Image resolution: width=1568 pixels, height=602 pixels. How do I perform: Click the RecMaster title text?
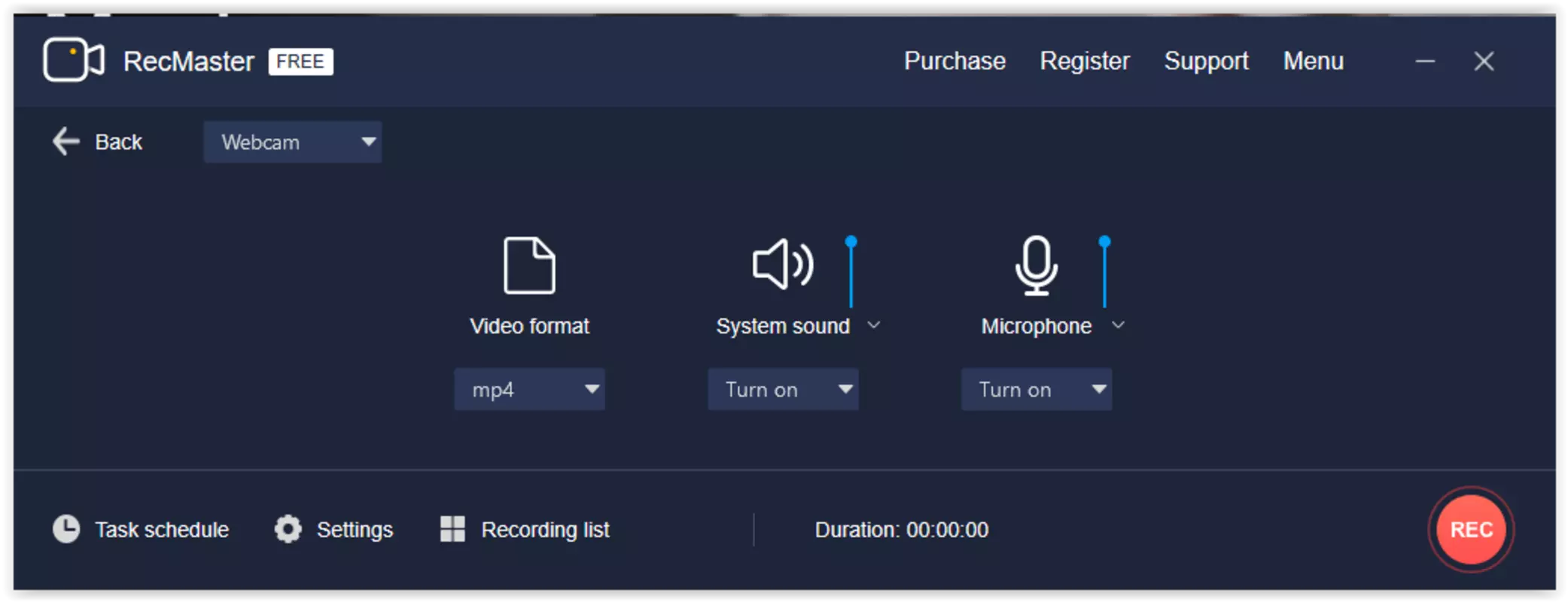[189, 61]
